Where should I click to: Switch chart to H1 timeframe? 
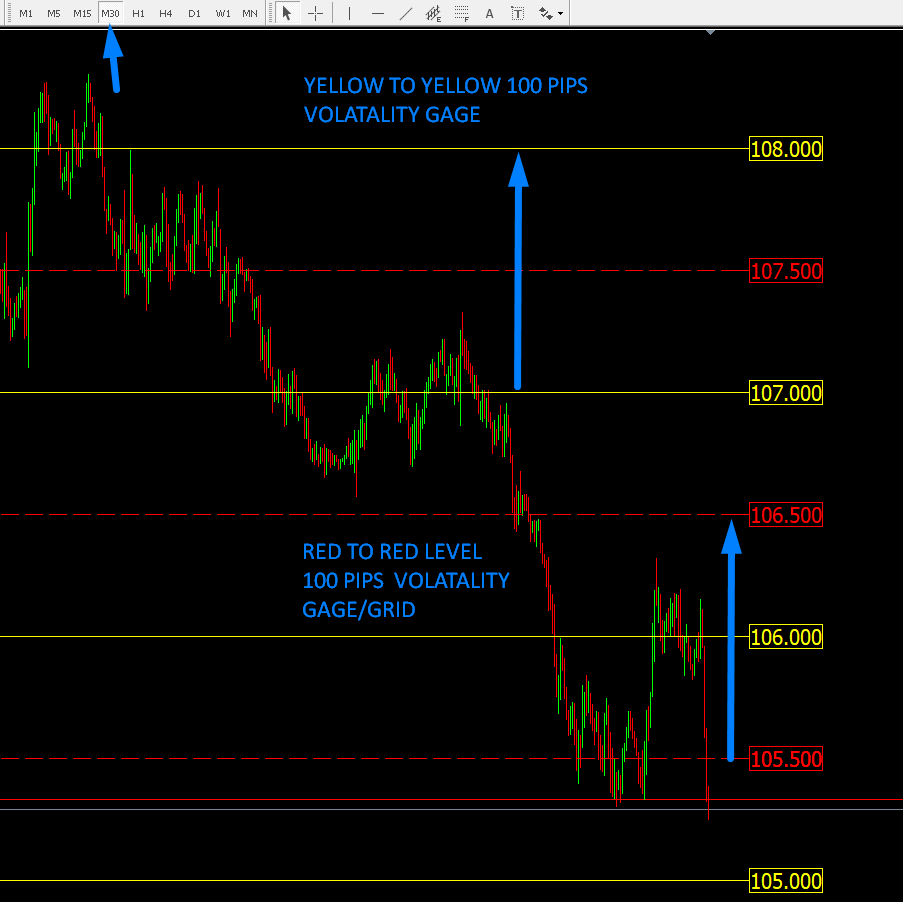(138, 13)
